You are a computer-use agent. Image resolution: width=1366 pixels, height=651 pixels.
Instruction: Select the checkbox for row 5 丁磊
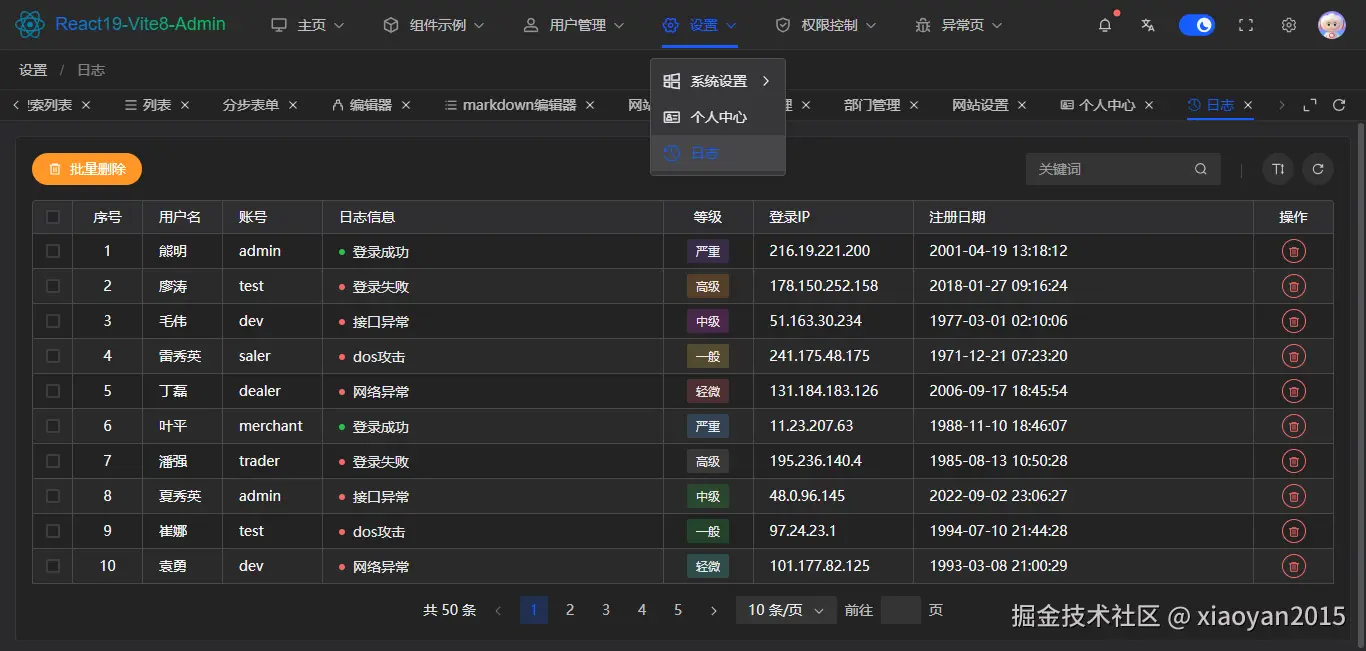pyautogui.click(x=53, y=391)
